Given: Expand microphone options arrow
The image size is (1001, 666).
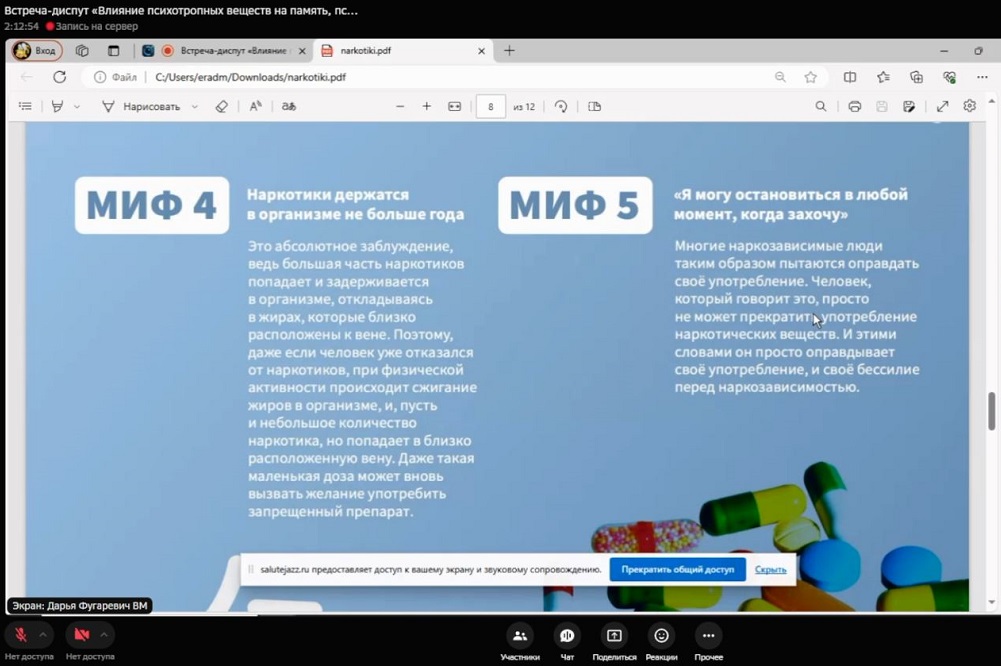Looking at the screenshot, I should pyautogui.click(x=43, y=635).
